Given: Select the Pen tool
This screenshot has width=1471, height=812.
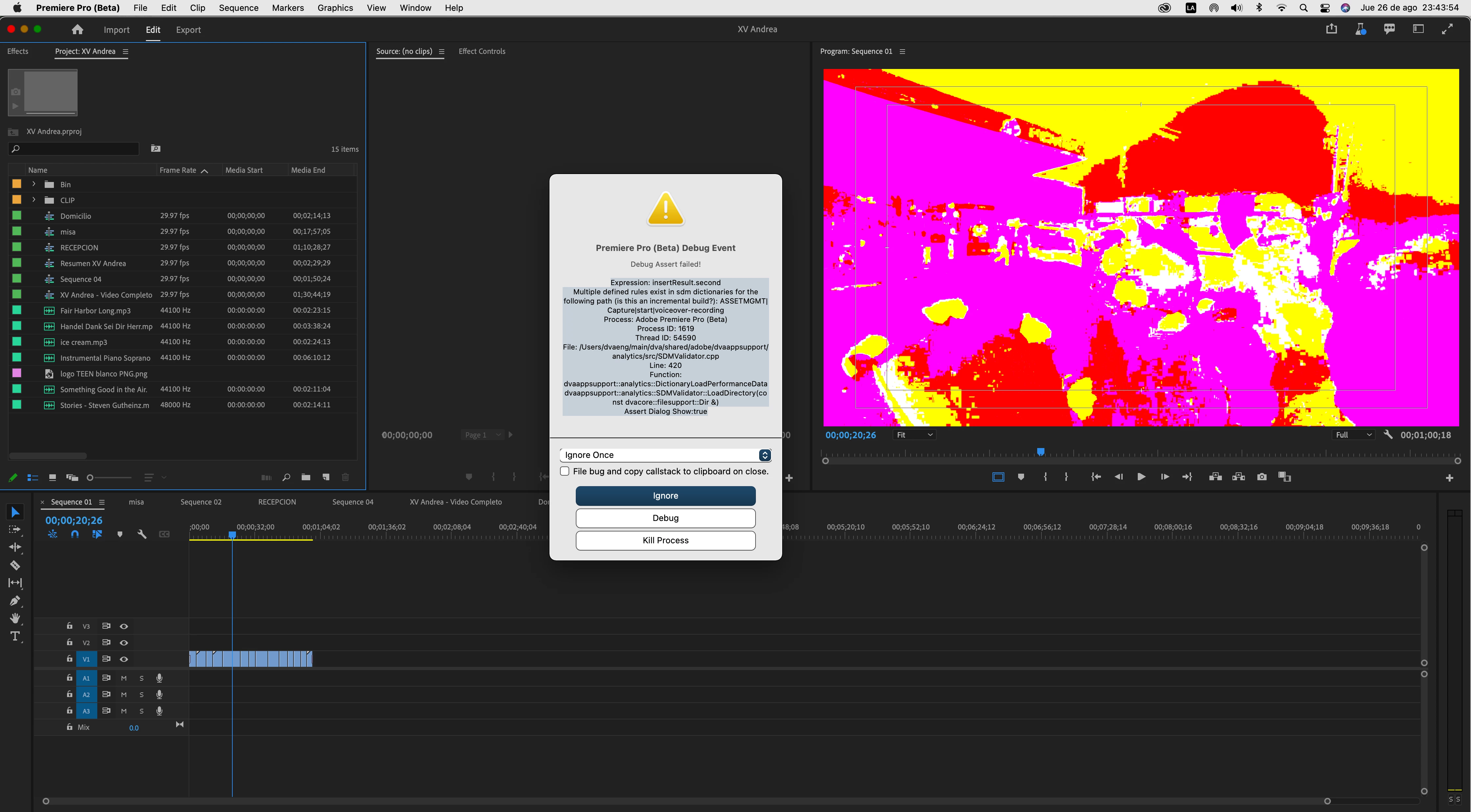Looking at the screenshot, I should [x=15, y=600].
